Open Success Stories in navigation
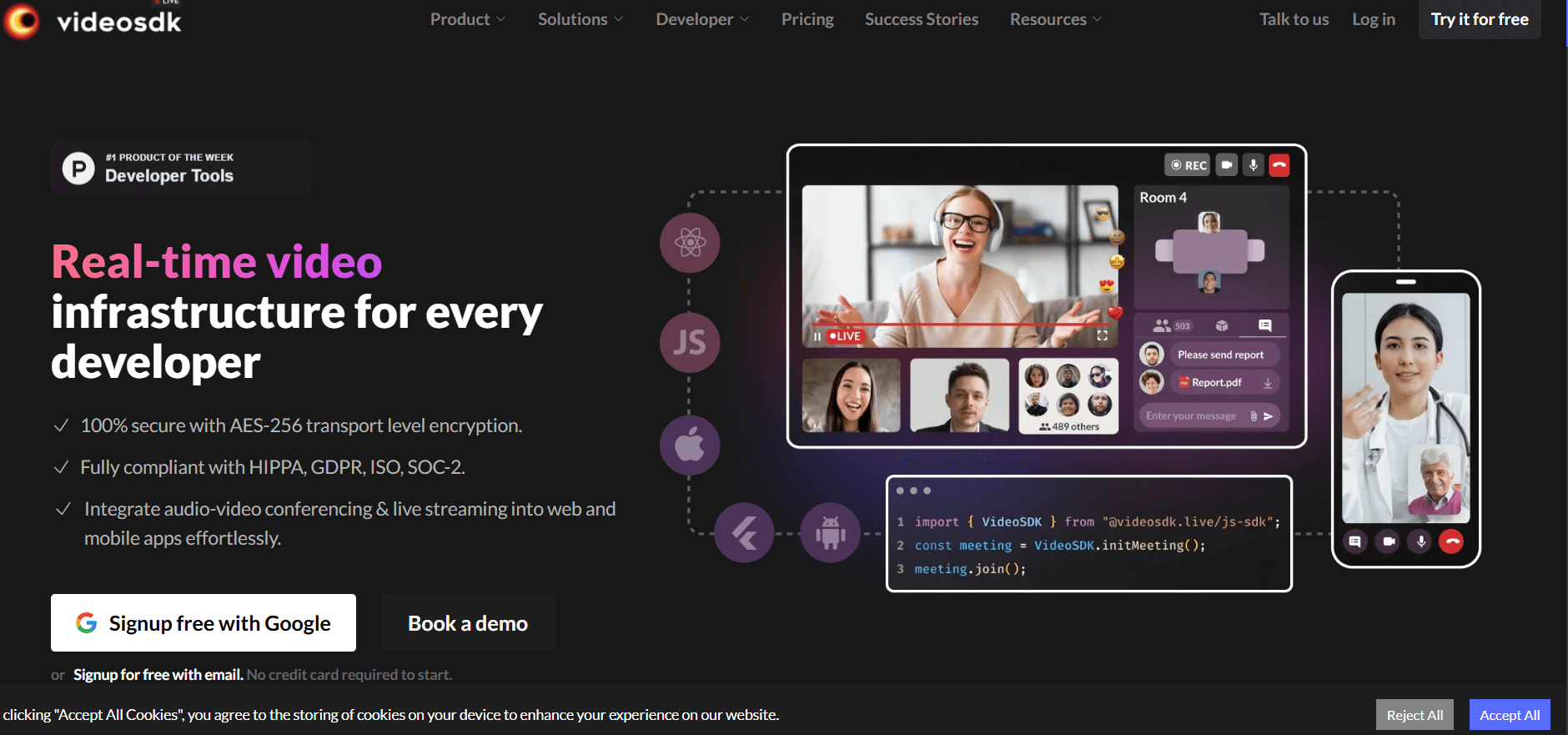The width and height of the screenshot is (1568, 735). (921, 19)
